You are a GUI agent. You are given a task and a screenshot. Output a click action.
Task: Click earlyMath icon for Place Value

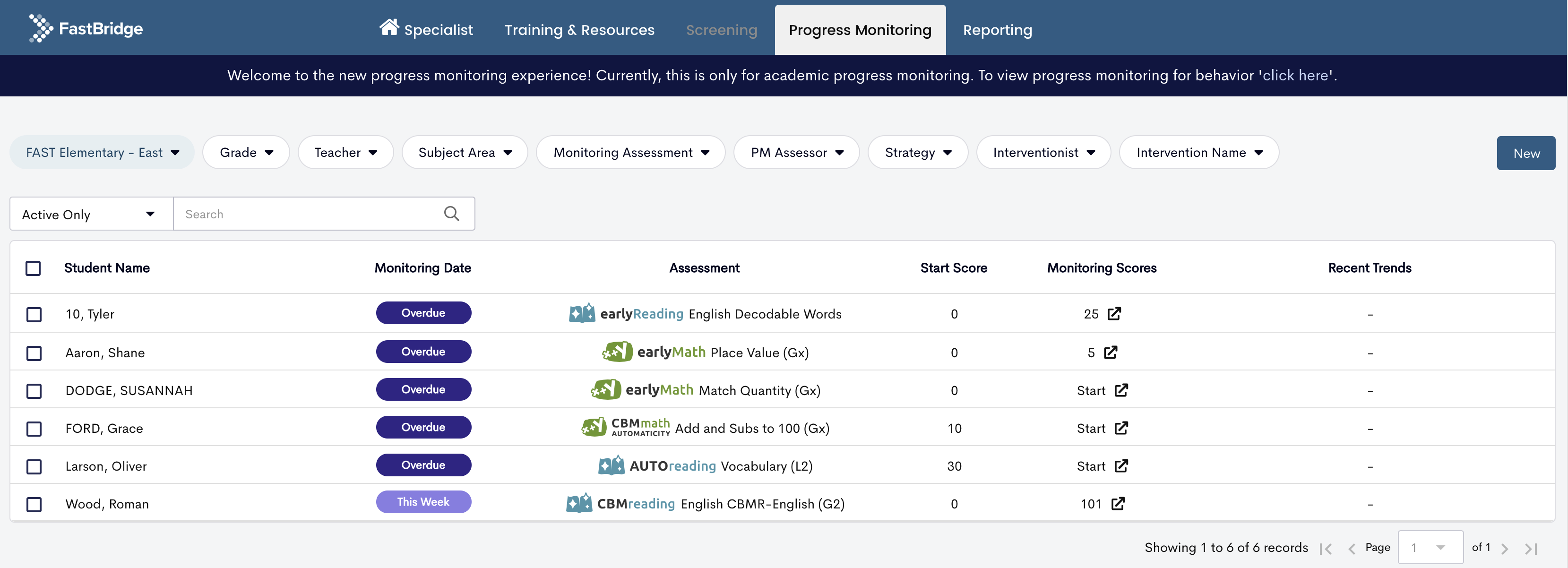617,351
